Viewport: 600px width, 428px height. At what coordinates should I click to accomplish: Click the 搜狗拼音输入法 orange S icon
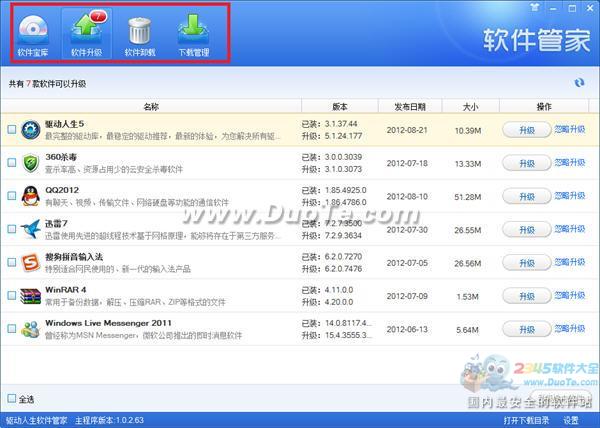click(x=31, y=262)
